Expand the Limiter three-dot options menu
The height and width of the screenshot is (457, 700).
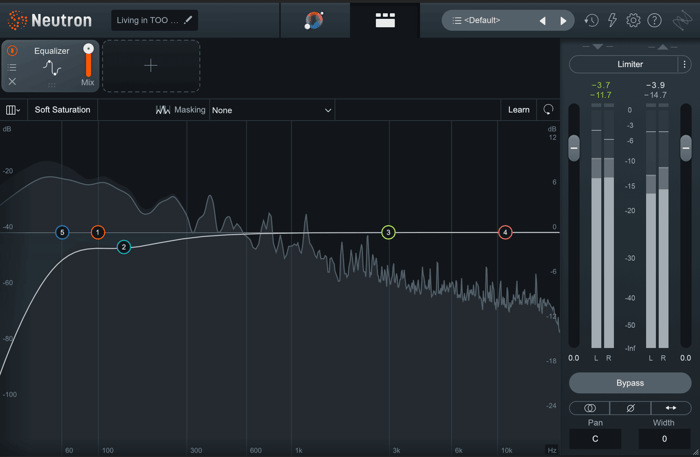click(x=684, y=64)
